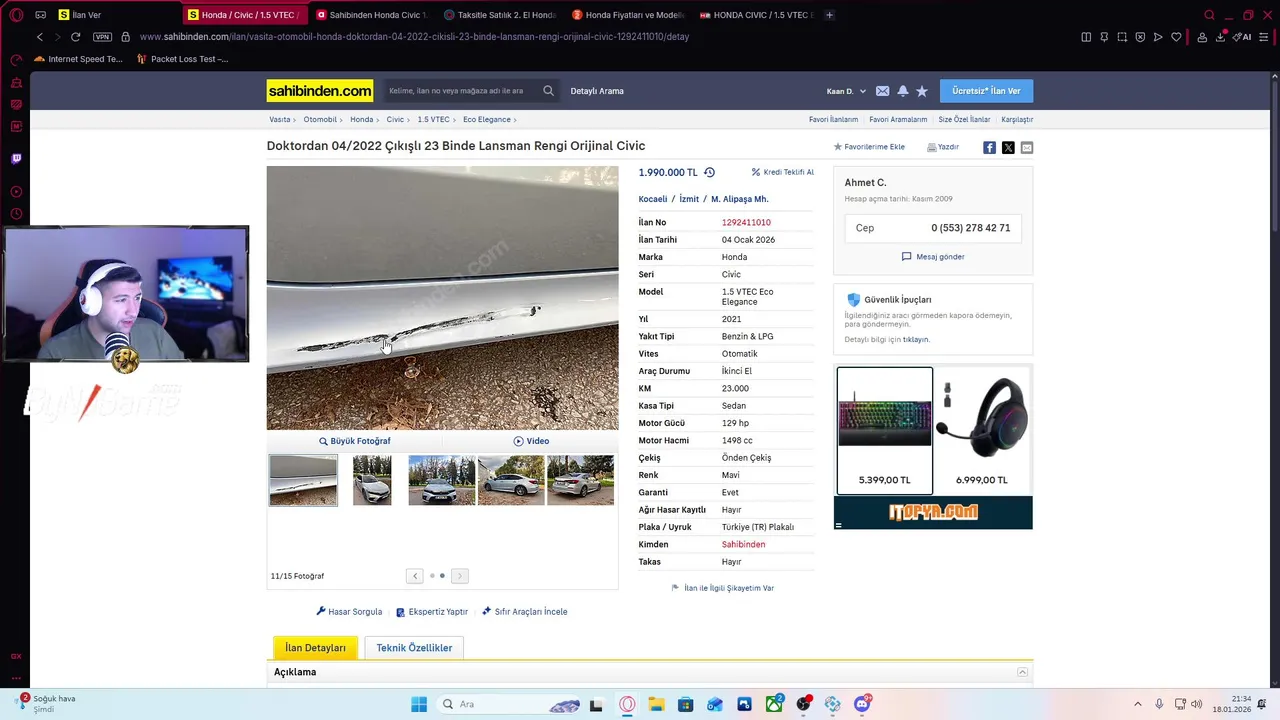Image resolution: width=1280 pixels, height=720 pixels.
Task: Switch to Taksitle Satılık browser tab
Action: [x=500, y=15]
